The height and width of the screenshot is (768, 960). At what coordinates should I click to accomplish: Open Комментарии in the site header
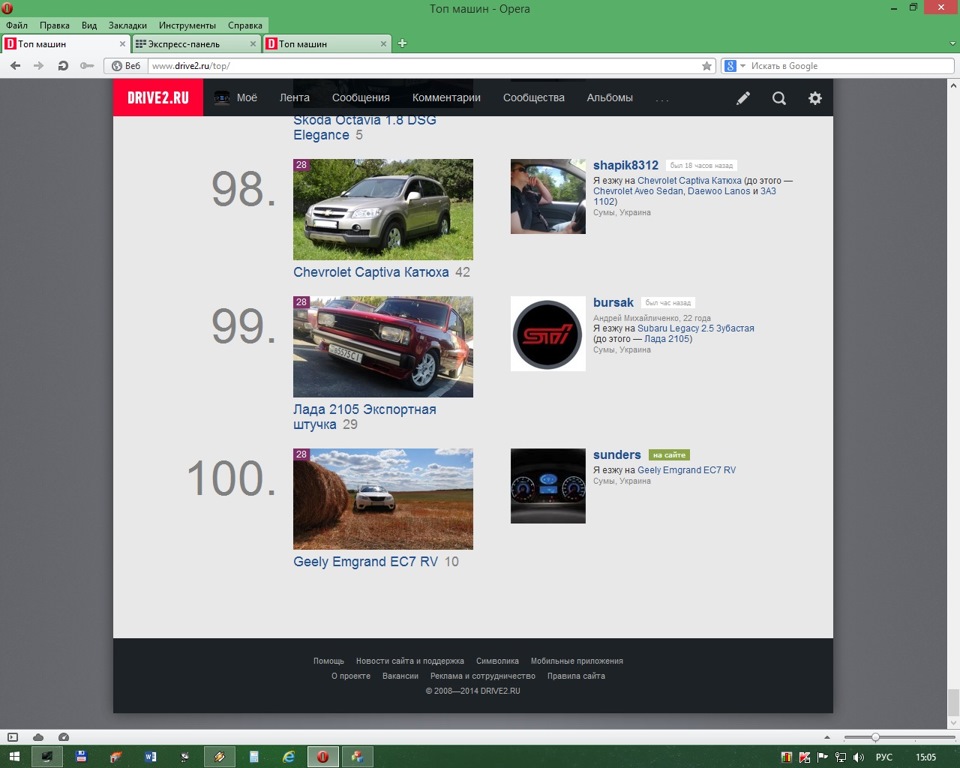(x=446, y=97)
